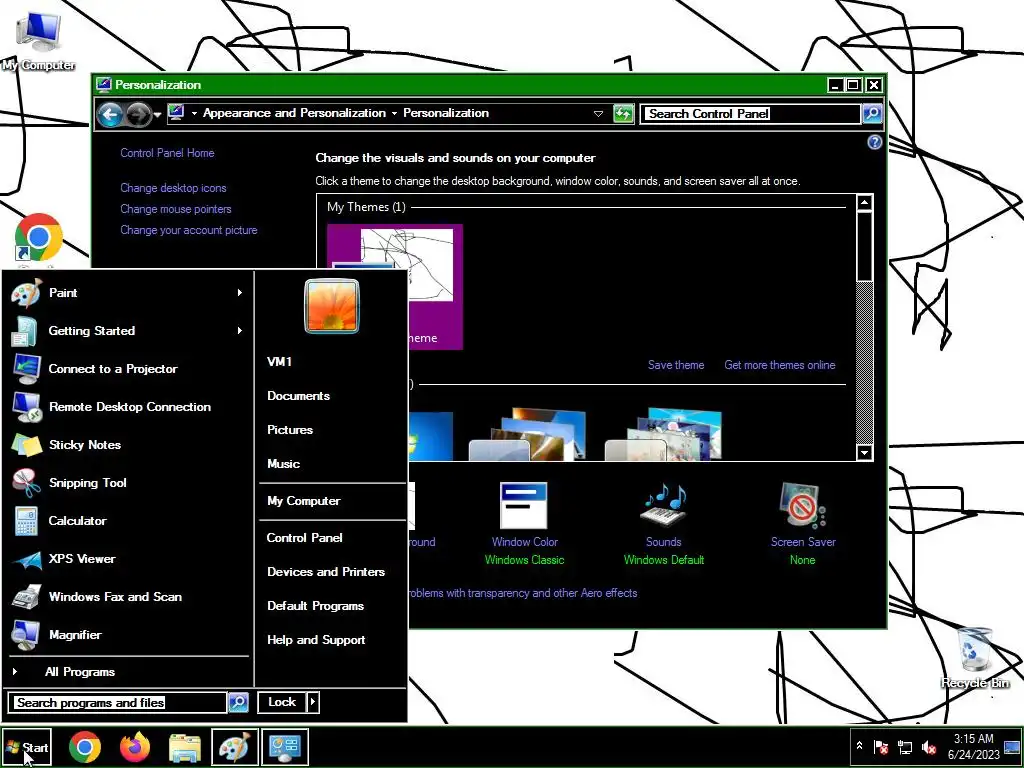The width and height of the screenshot is (1024, 768).
Task: Click the Control Panel help icon
Action: [874, 142]
